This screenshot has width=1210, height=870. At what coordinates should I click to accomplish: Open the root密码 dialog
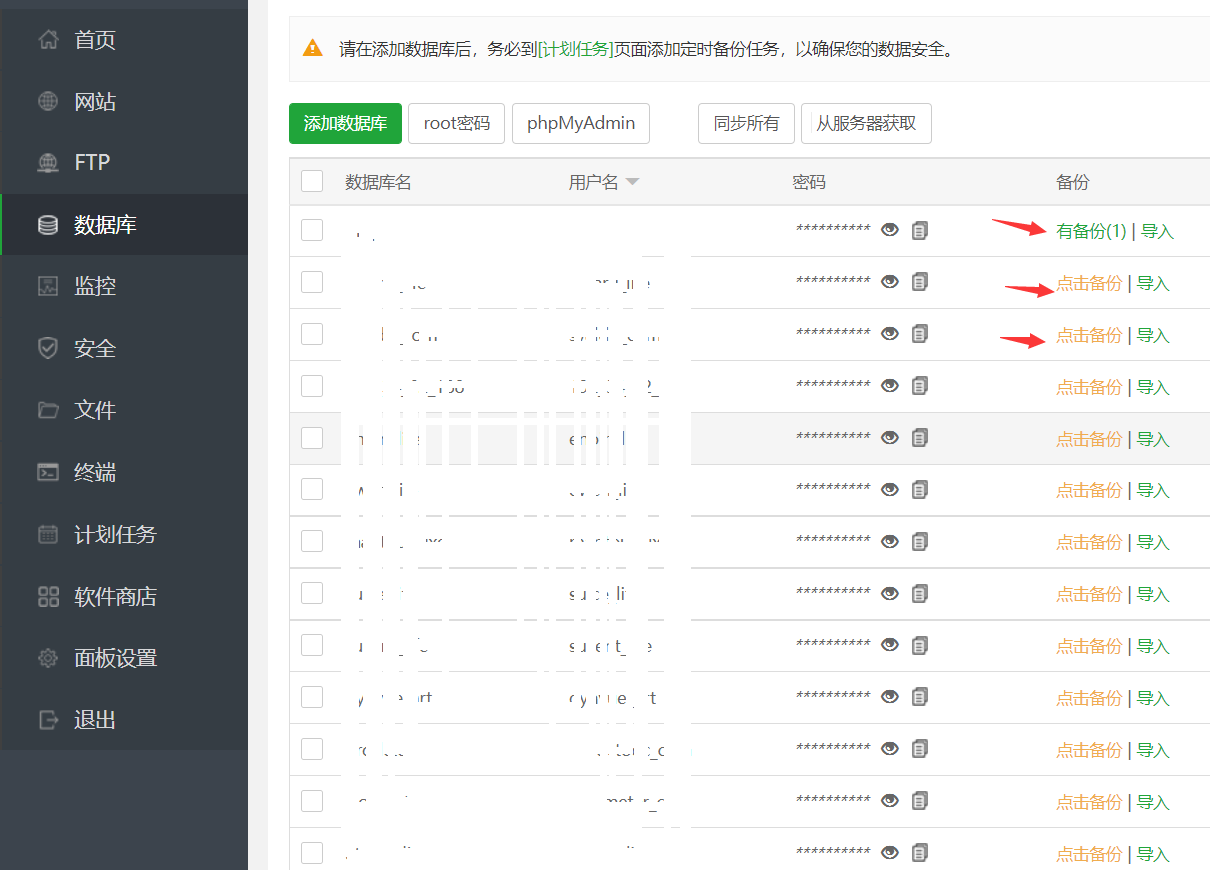point(456,124)
